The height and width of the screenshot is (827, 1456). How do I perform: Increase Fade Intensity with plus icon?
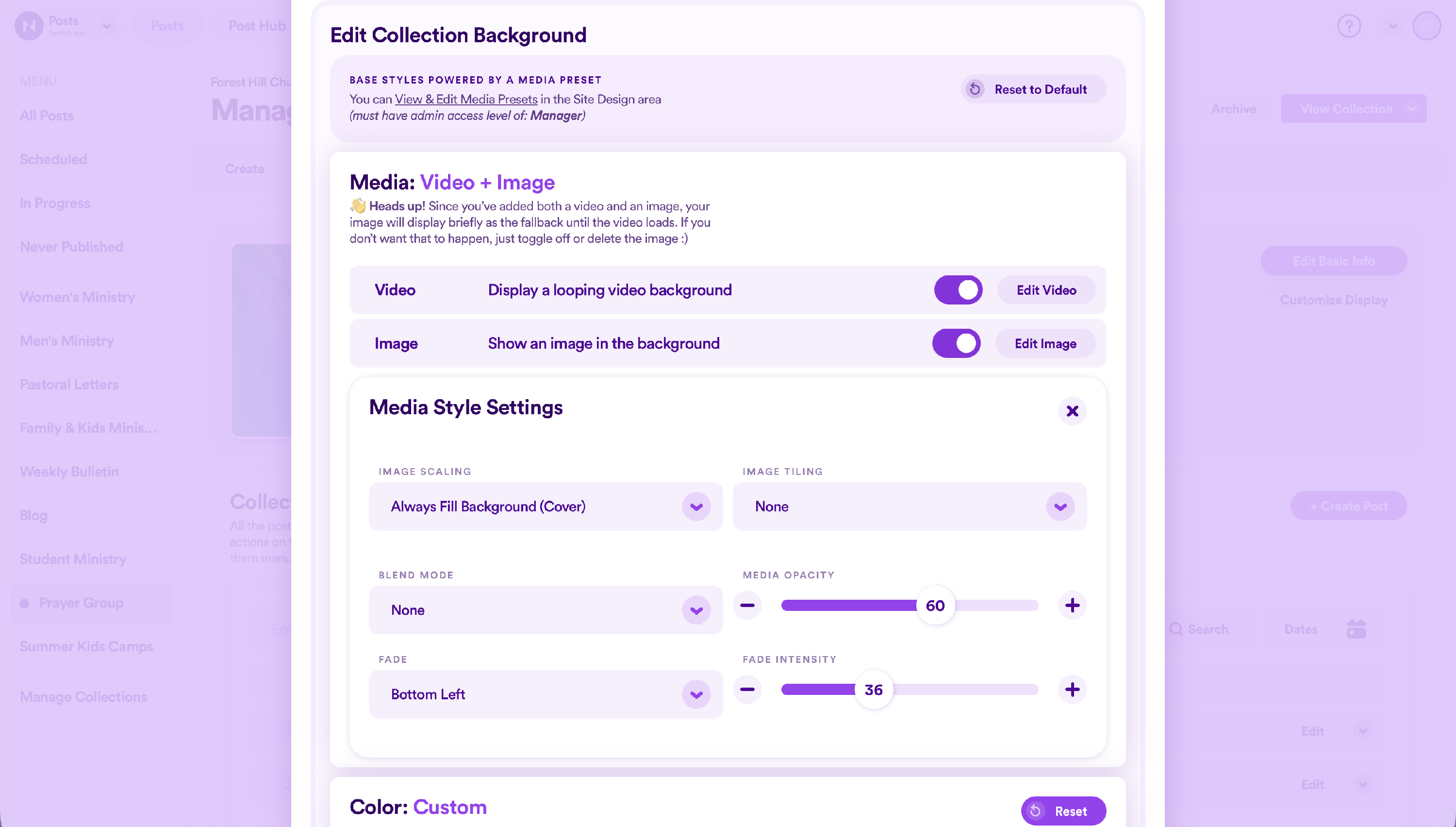[1072, 690]
